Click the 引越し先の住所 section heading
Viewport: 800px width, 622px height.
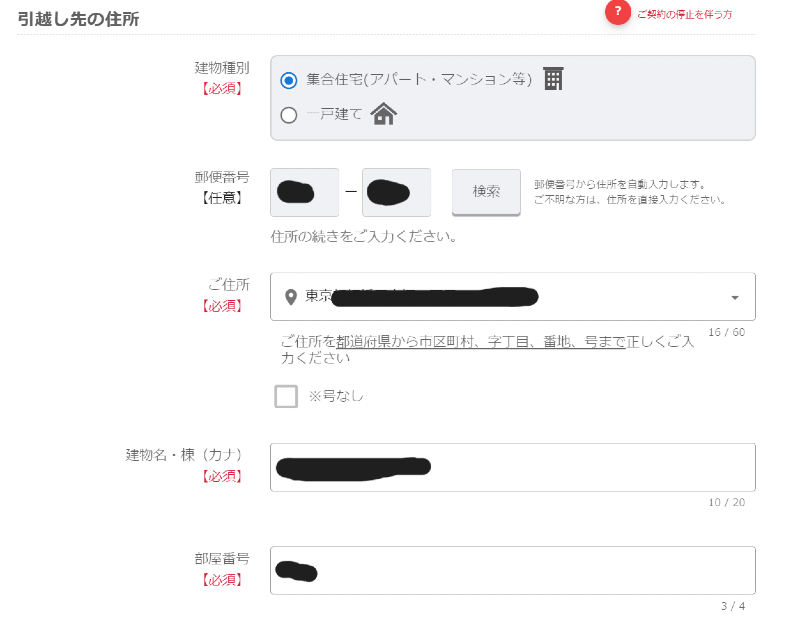pos(79,19)
